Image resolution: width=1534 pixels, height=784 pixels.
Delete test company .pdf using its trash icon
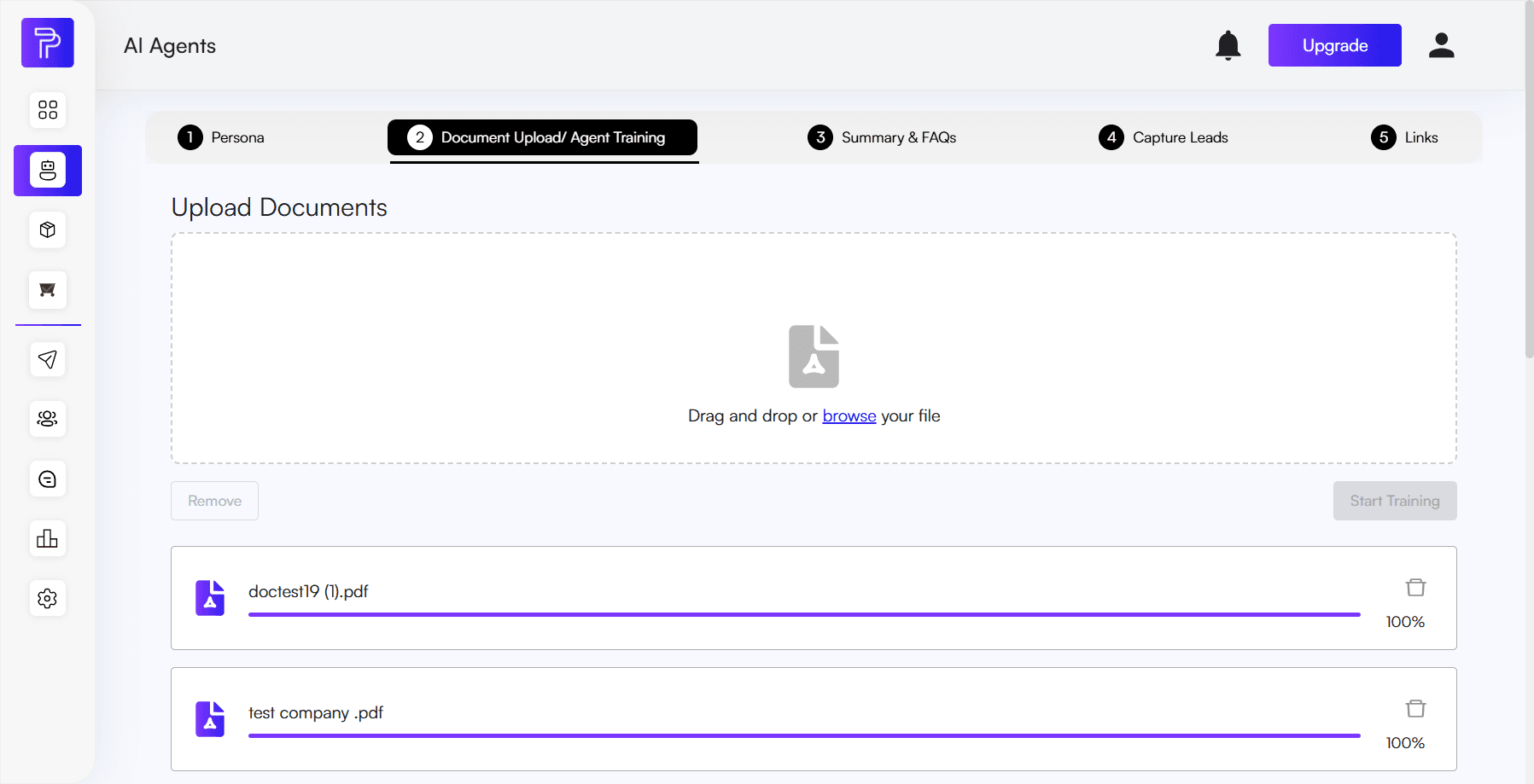tap(1414, 708)
